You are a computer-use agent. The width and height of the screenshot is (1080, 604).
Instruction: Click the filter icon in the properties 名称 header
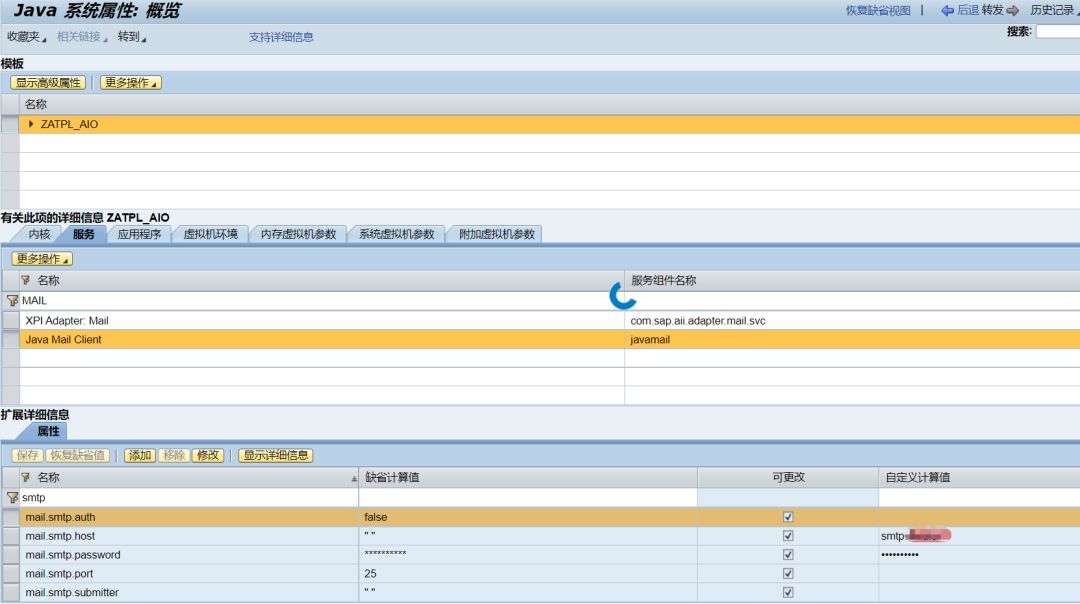pyautogui.click(x=25, y=477)
